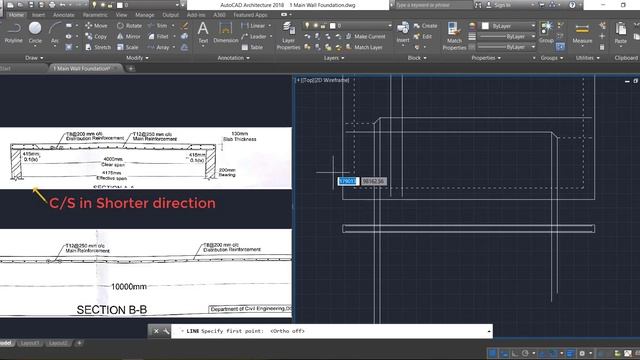This screenshot has width=640, height=360.
Task: Select the Dimension tool
Action: click(x=225, y=33)
